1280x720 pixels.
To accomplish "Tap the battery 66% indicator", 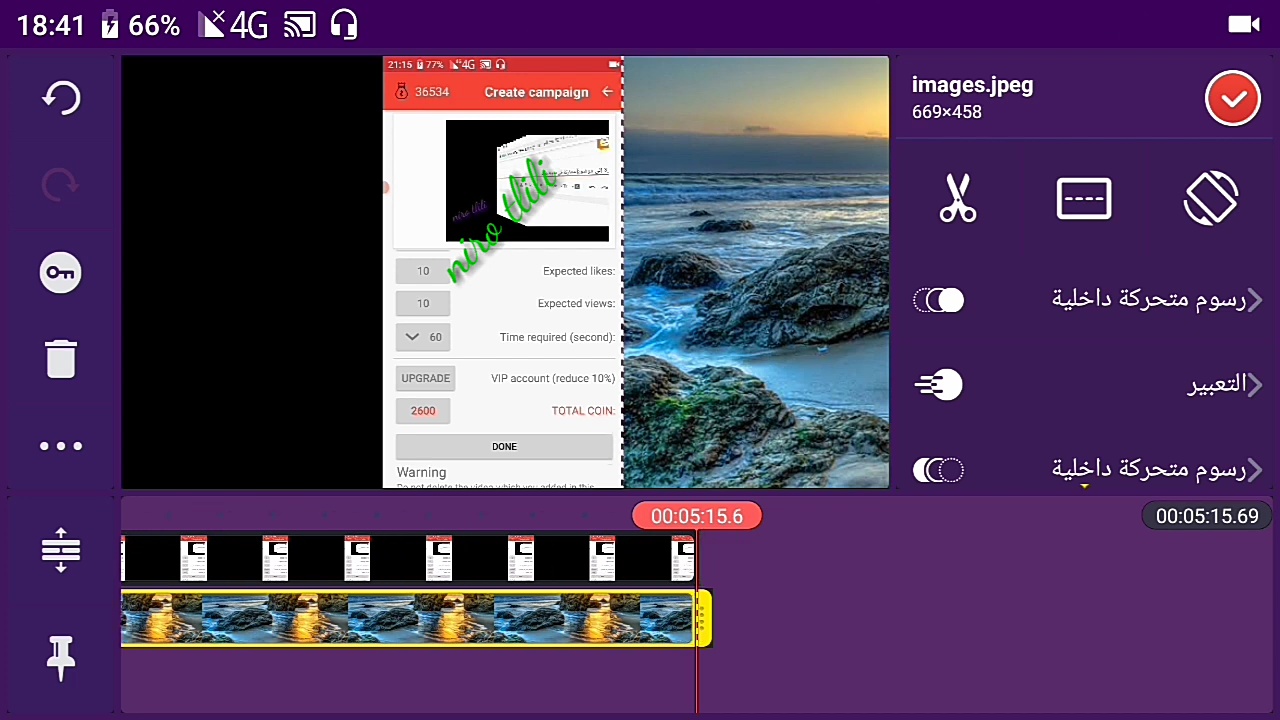I will tap(141, 25).
